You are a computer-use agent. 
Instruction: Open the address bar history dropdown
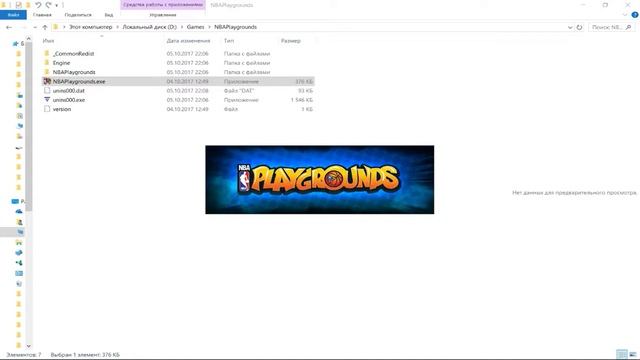tap(570, 27)
